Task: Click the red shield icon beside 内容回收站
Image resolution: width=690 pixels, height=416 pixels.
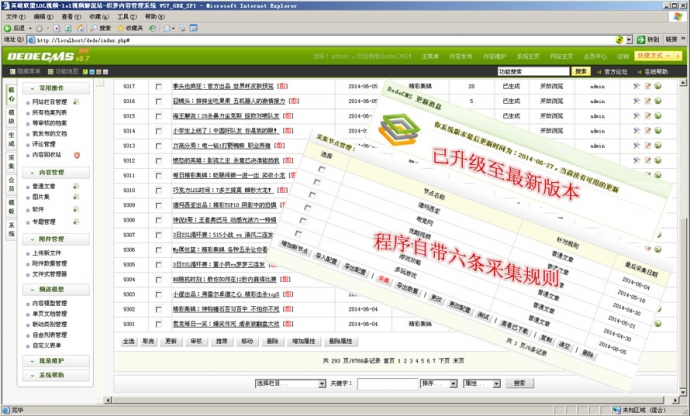Action: coord(77,155)
